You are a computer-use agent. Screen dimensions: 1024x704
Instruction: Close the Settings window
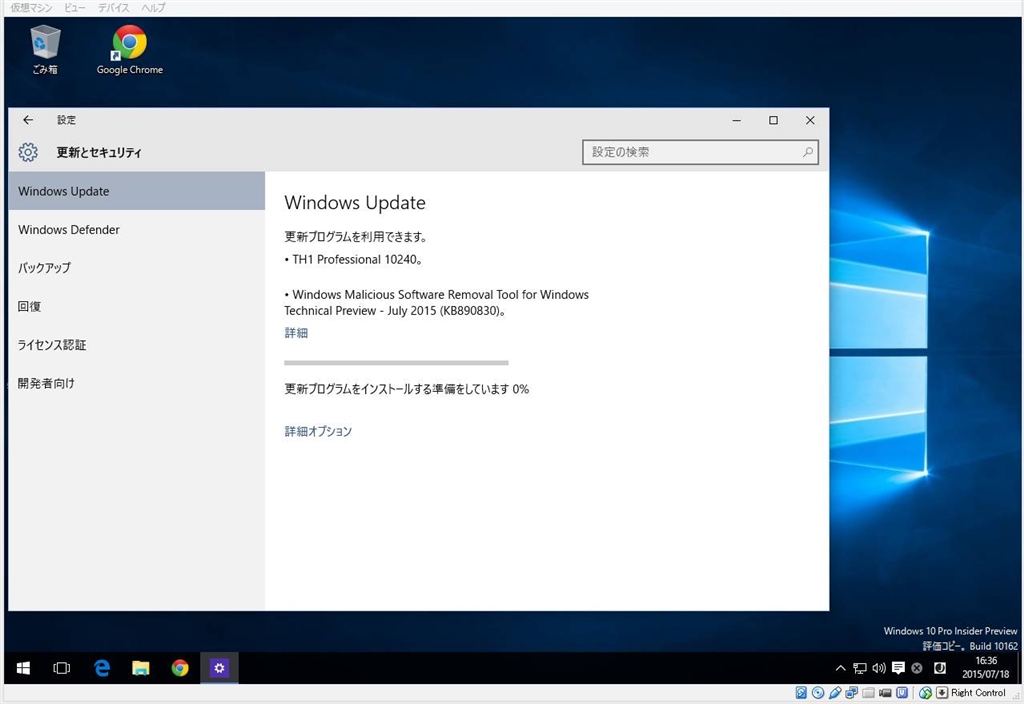810,120
